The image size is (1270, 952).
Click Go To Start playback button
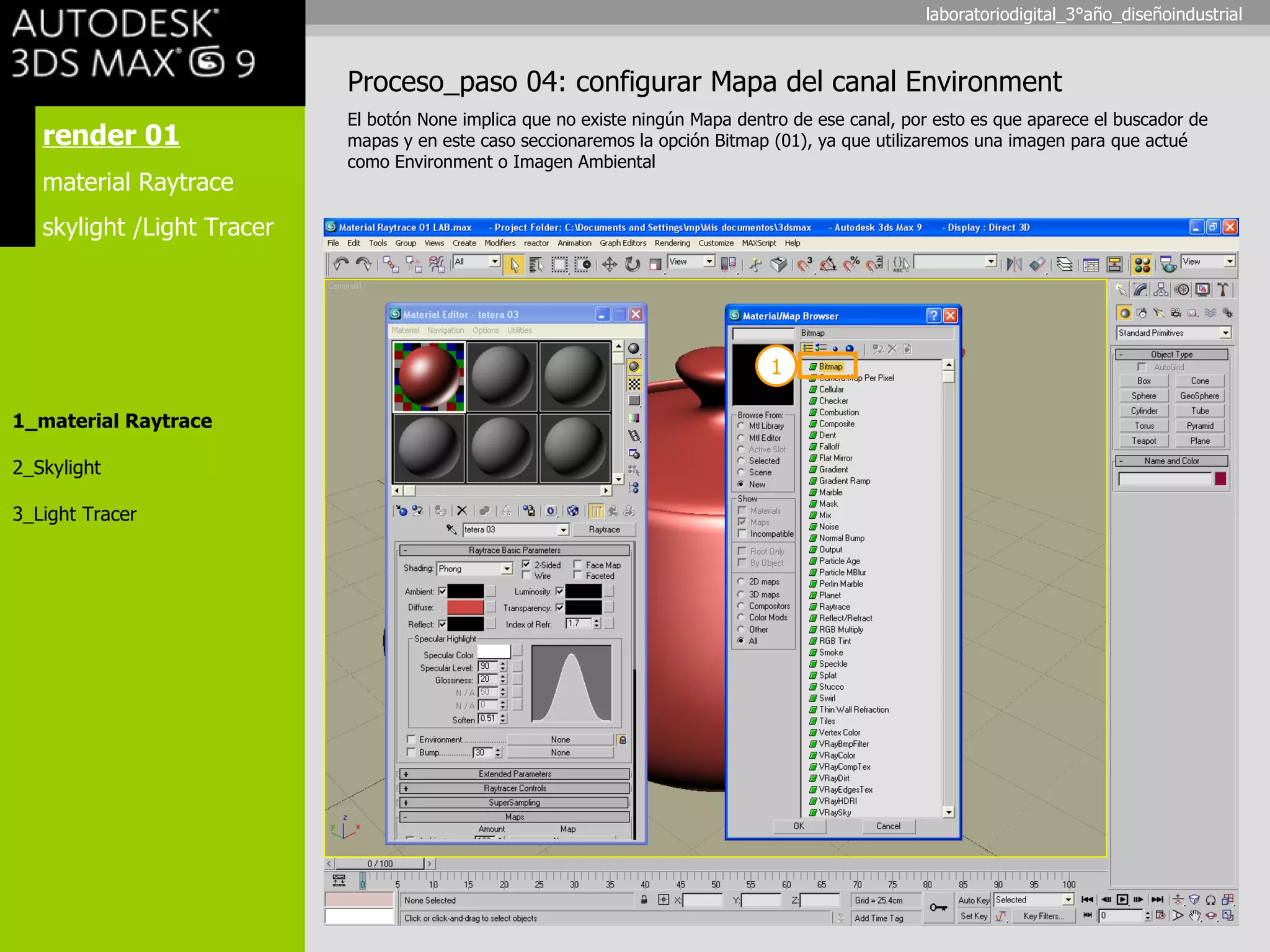tap(1087, 899)
